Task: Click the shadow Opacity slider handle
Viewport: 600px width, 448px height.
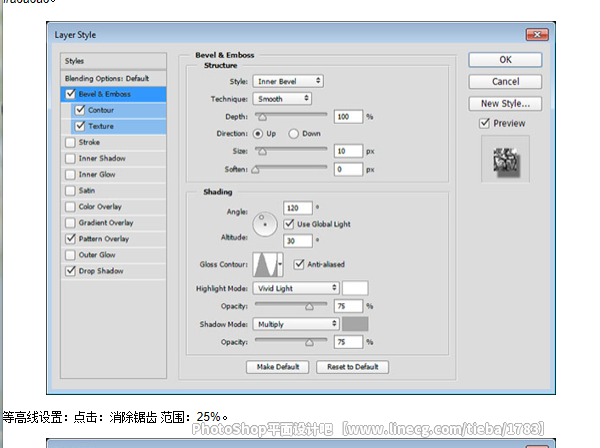Action: point(310,342)
